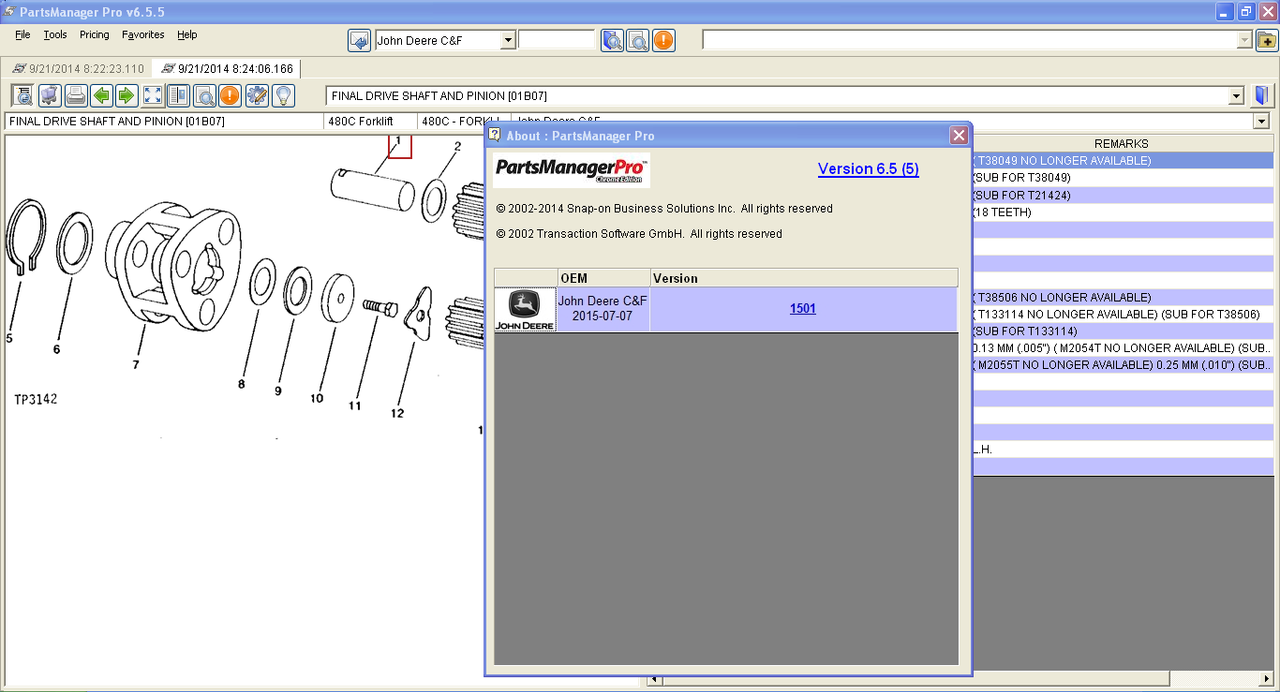Click the magnifier icon in second toolbar
Viewport: 1280px width, 692px height.
[205, 96]
